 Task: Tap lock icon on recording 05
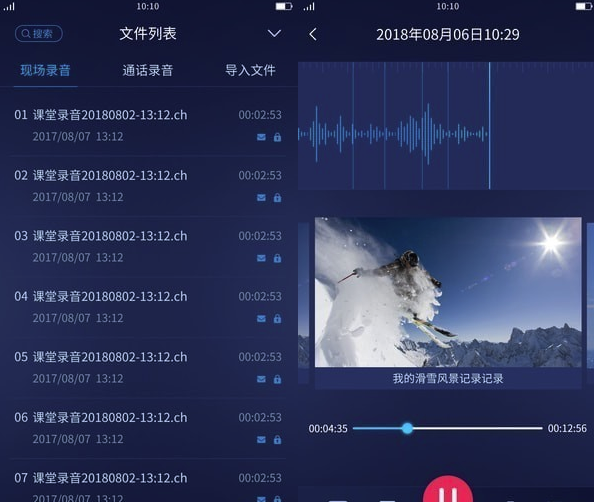point(277,379)
